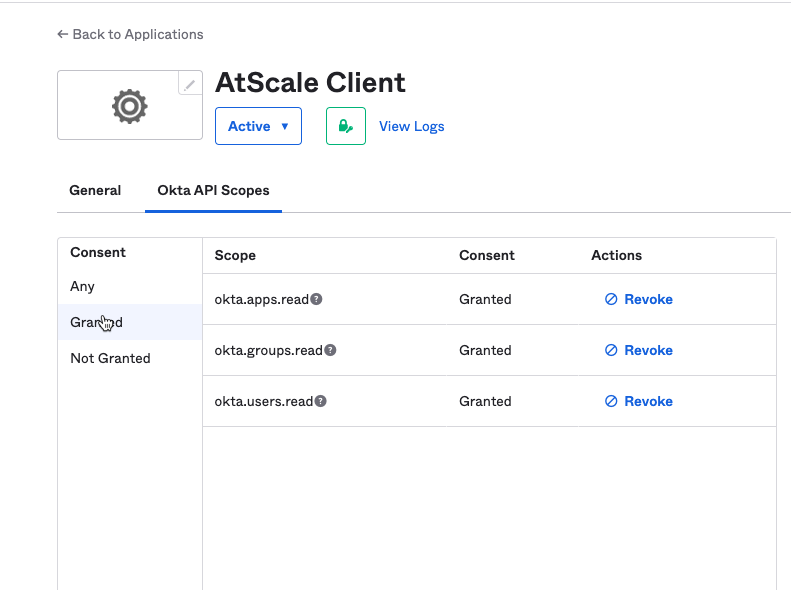Select the Okta API Scopes tab
The image size is (791, 590).
(213, 190)
